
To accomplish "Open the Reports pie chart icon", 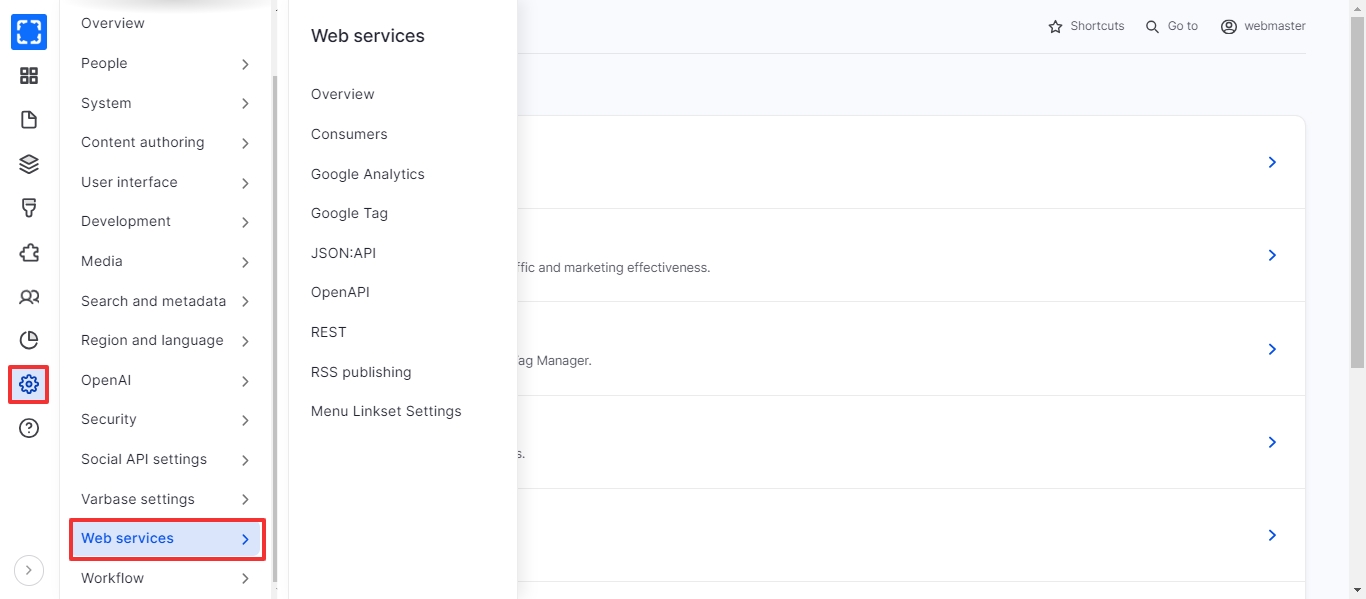I will (29, 340).
